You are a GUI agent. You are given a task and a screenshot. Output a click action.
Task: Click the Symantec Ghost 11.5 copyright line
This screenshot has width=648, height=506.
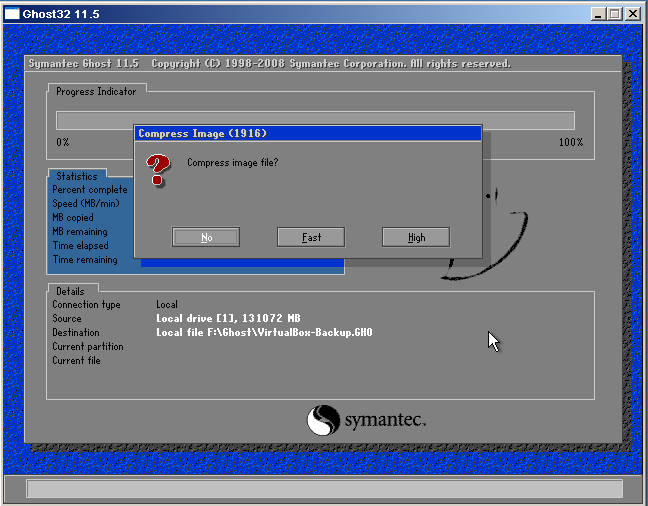(x=269, y=64)
